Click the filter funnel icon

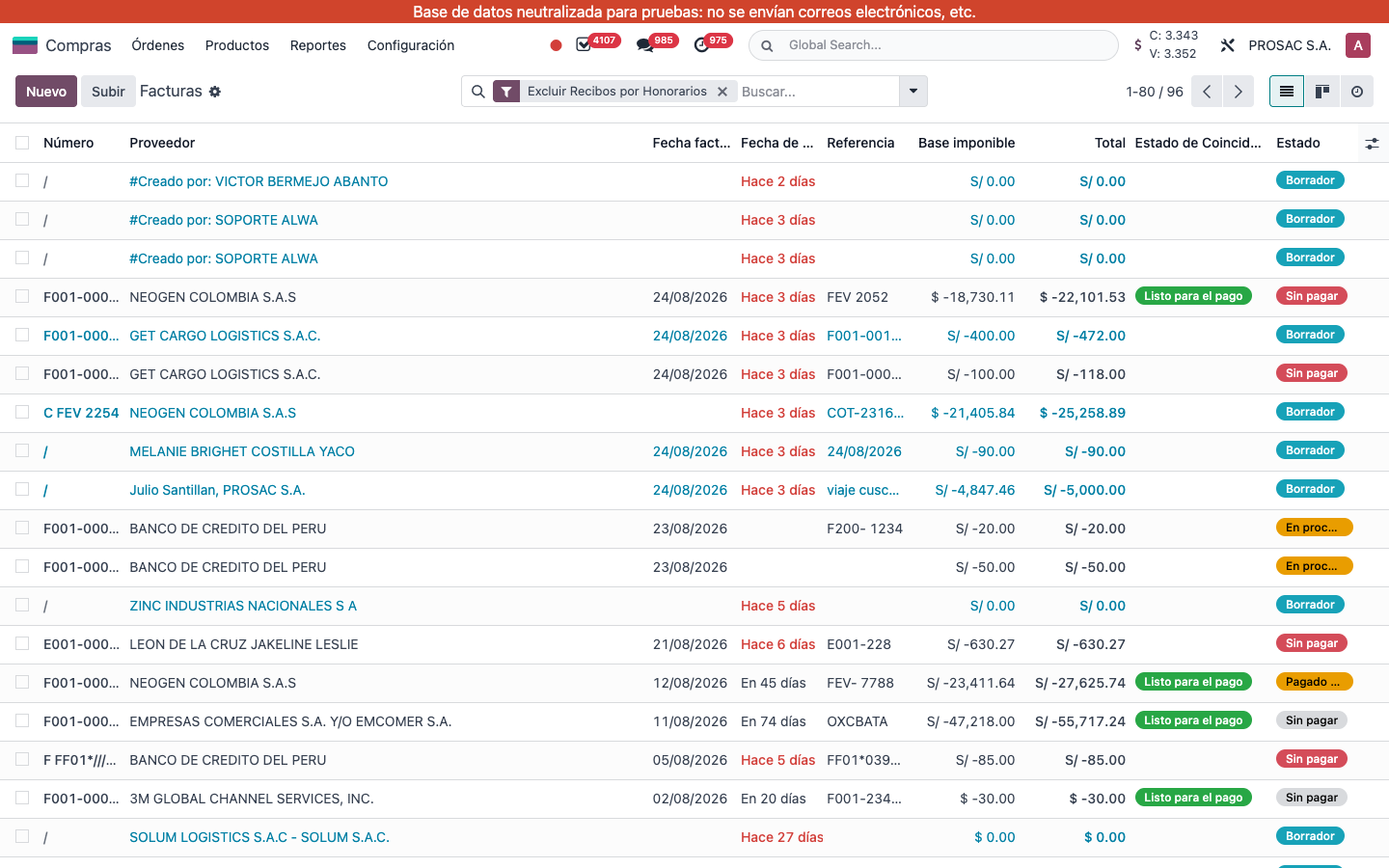coord(506,92)
